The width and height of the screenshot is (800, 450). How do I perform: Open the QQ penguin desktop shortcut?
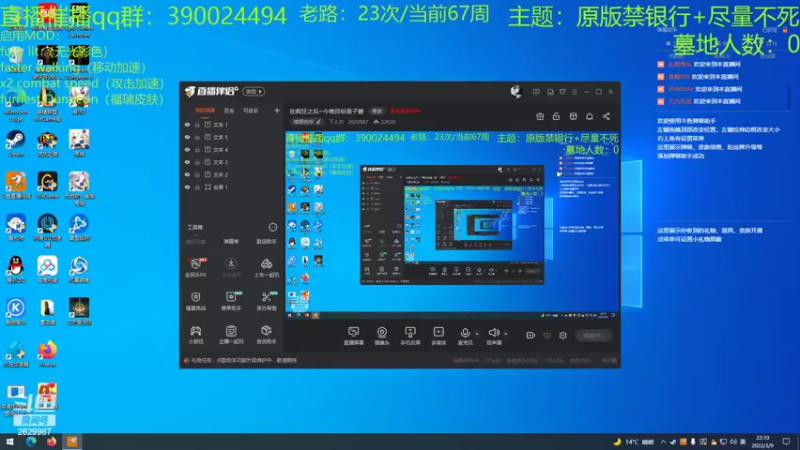(x=15, y=270)
